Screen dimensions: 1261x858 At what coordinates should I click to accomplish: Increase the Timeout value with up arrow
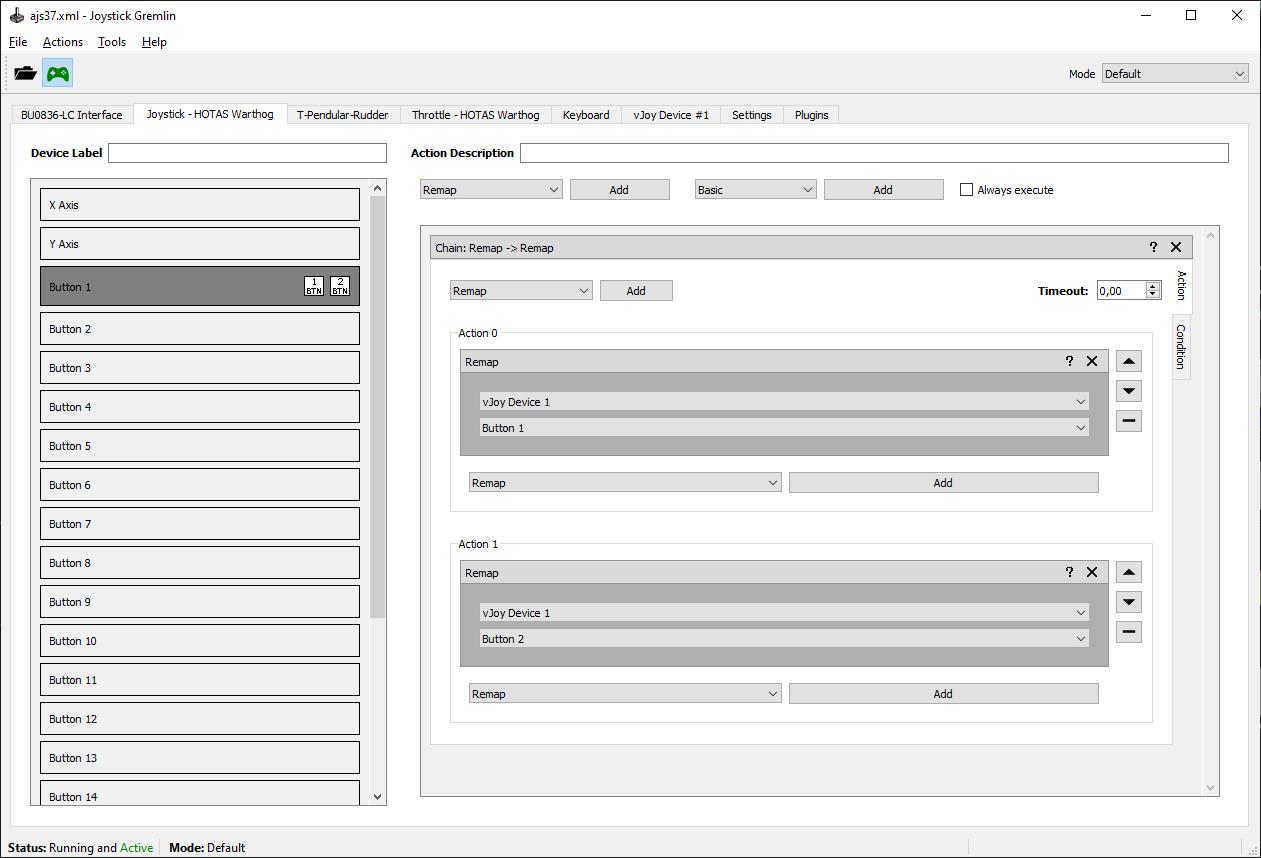[1153, 286]
